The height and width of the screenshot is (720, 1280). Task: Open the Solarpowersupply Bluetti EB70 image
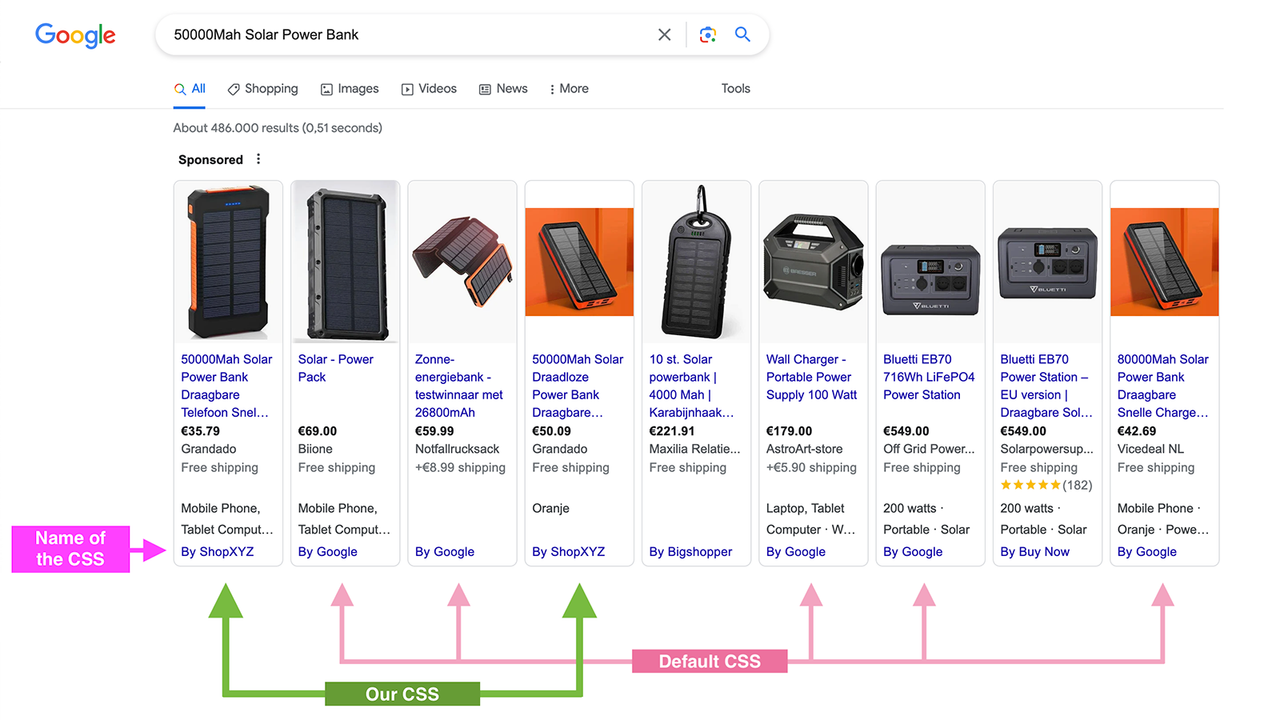coord(1047,262)
